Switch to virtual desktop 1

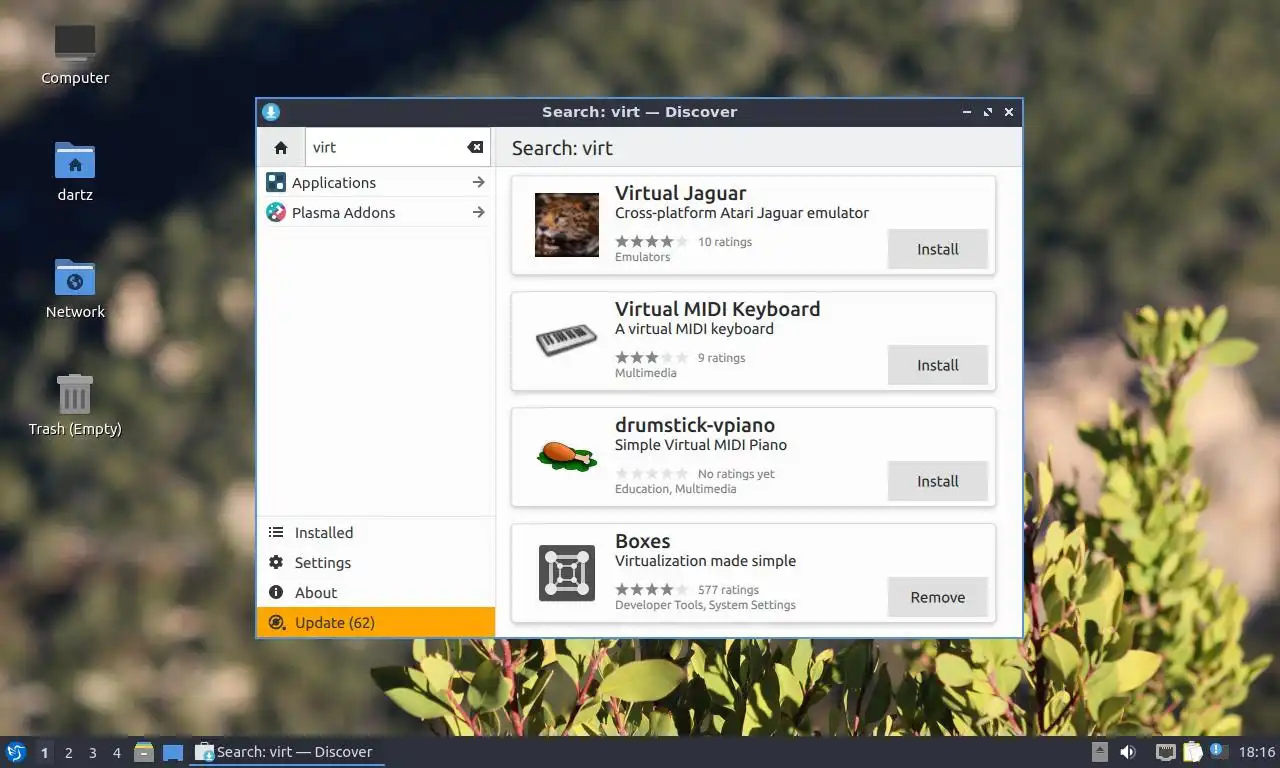44,753
